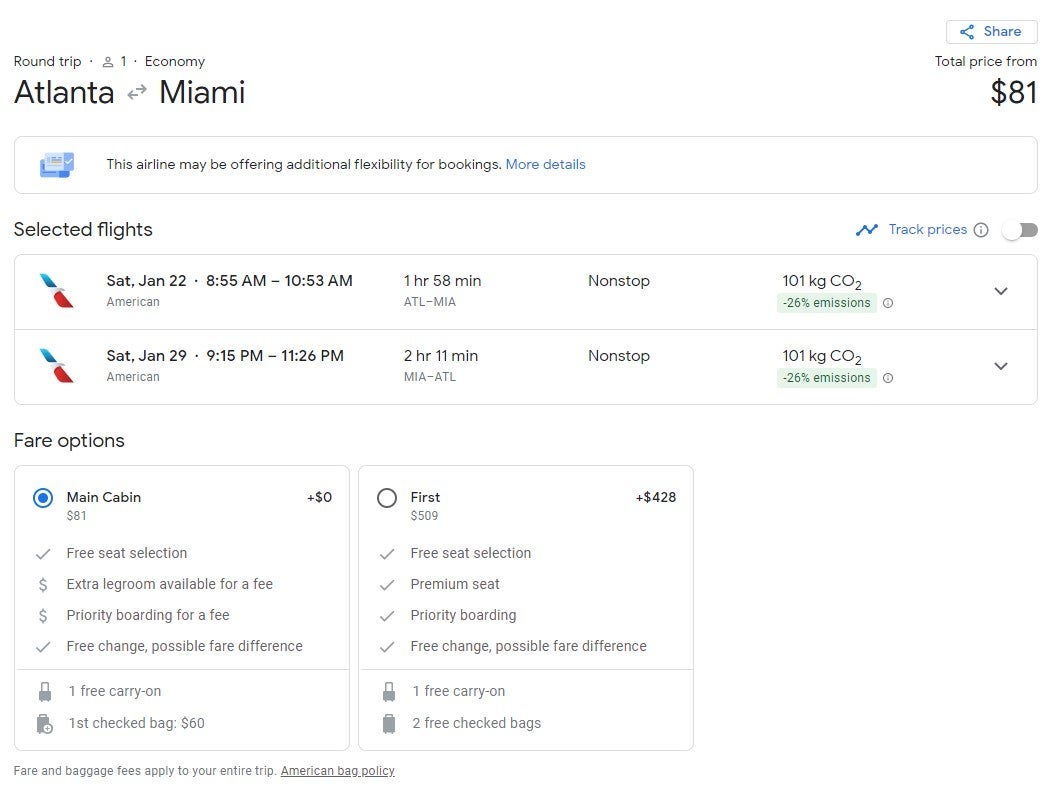Click the carry-on icon in First fare
The height and width of the screenshot is (787, 1051).
(388, 692)
